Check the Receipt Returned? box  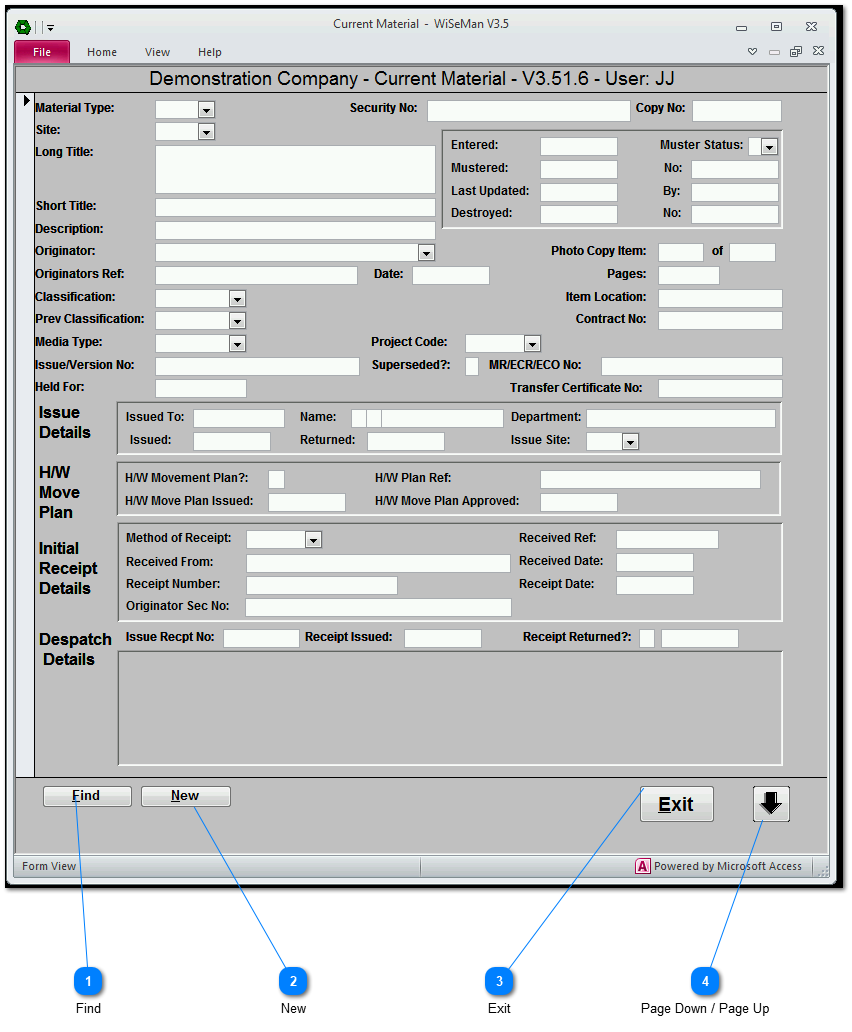coord(647,638)
